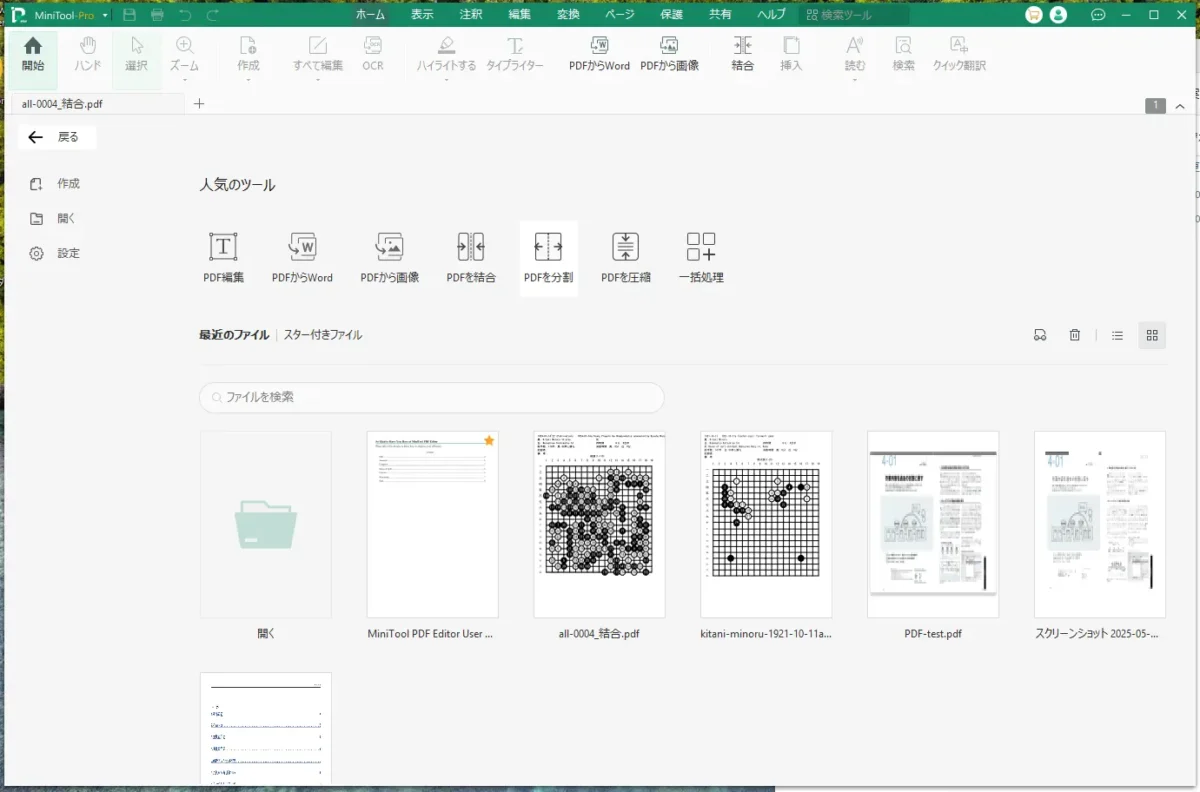This screenshot has width=1200, height=792.
Task: Click the 挿入 insert tool
Action: pos(791,55)
